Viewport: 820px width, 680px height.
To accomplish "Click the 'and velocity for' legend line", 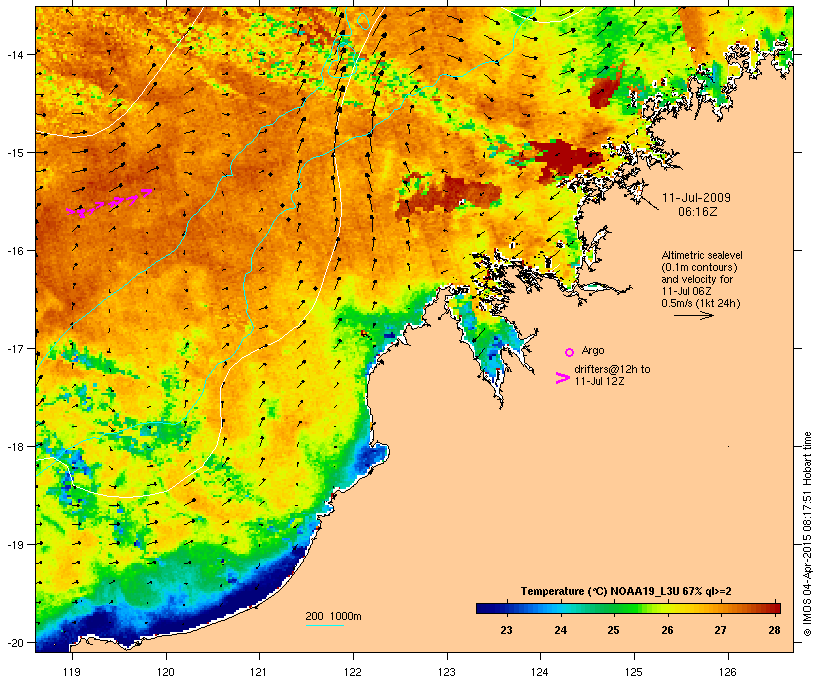I will (697, 279).
